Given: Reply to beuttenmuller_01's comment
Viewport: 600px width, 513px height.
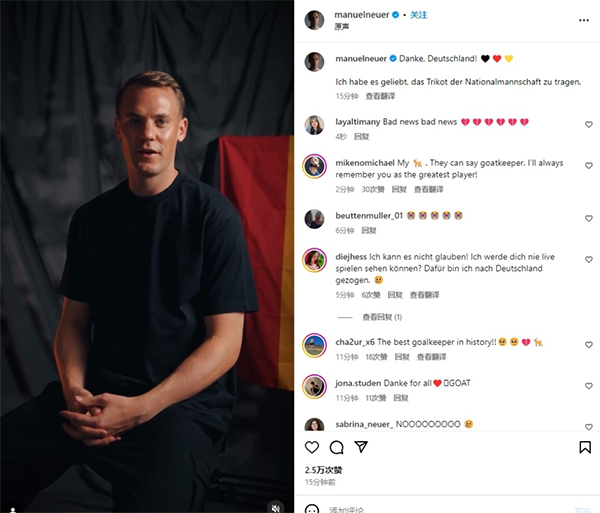Looking at the screenshot, I should pos(369,230).
